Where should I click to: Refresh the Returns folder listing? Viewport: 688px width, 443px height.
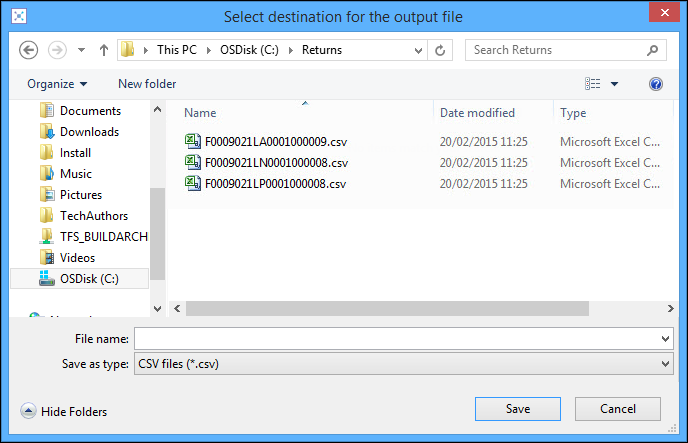[442, 50]
